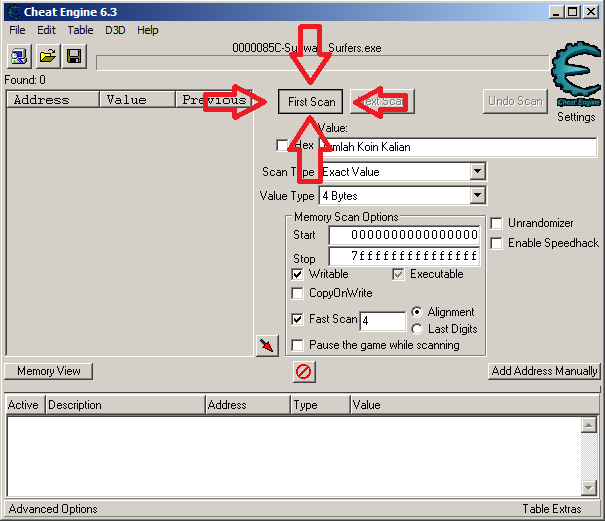Viewport: 605px width, 521px height.
Task: Uncheck the Writable checkbox
Action: pos(297,274)
